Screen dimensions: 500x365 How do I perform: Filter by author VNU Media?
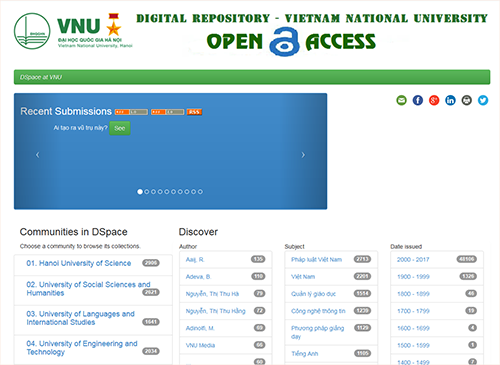click(200, 346)
